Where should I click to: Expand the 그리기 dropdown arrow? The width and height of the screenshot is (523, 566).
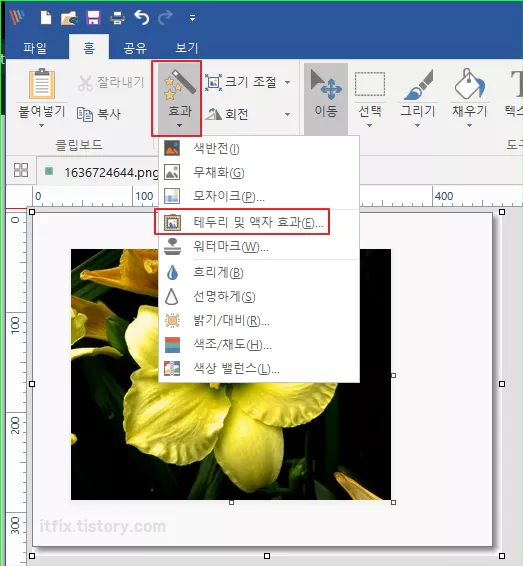coord(418,126)
